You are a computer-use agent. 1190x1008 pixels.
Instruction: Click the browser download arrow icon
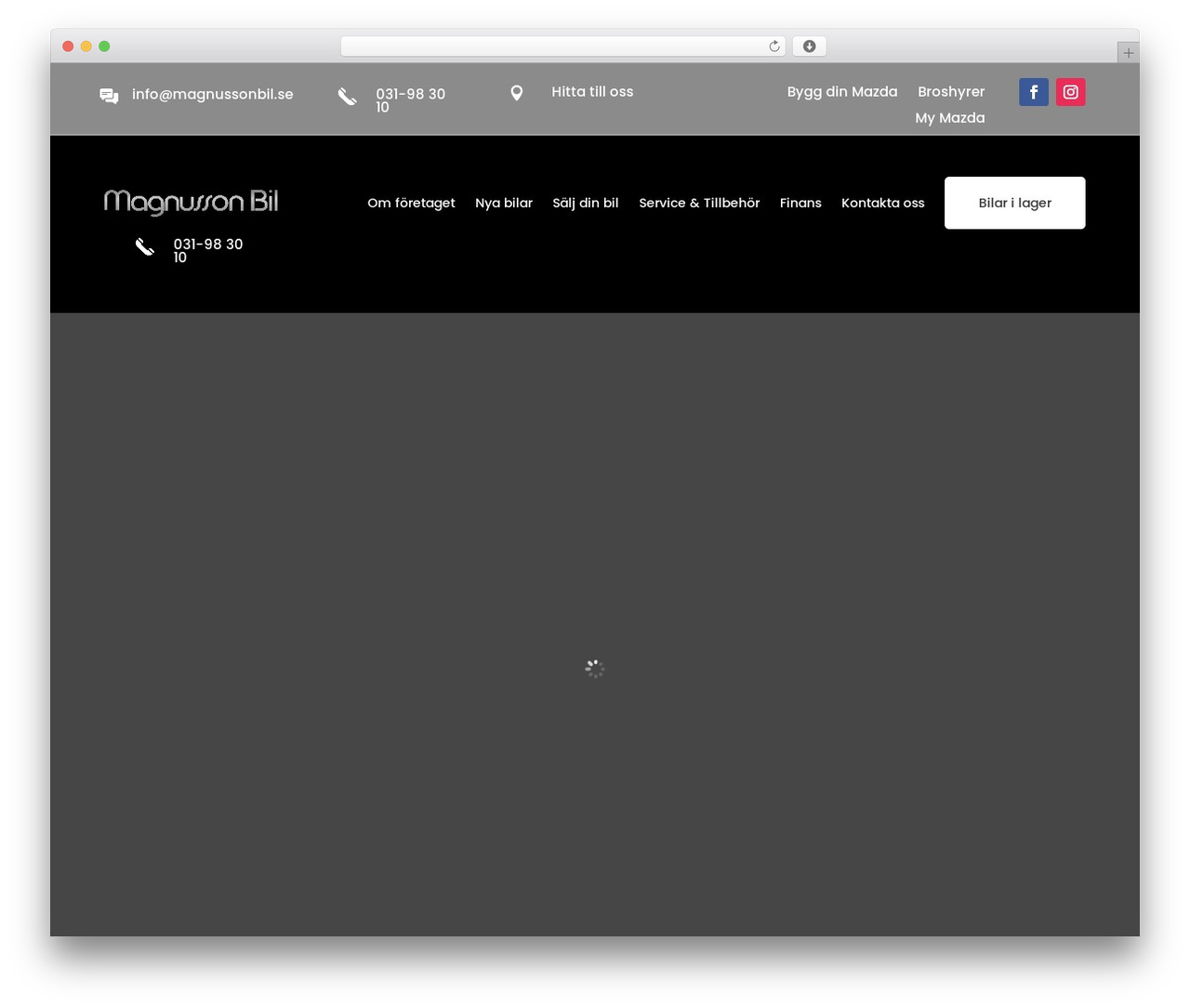pyautogui.click(x=809, y=46)
